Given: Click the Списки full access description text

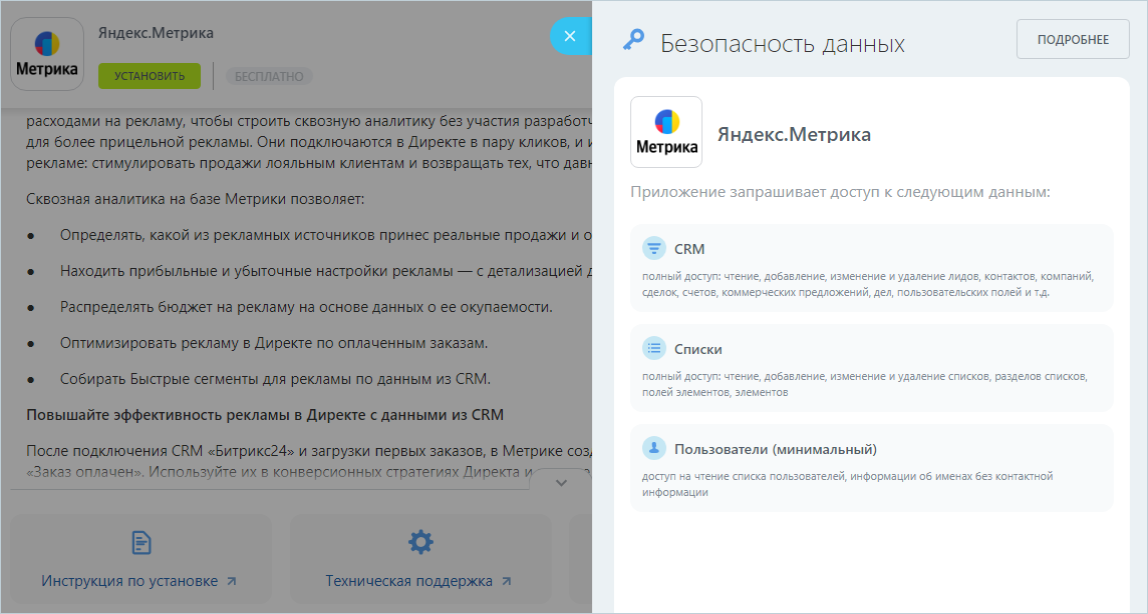Looking at the screenshot, I should 865,384.
